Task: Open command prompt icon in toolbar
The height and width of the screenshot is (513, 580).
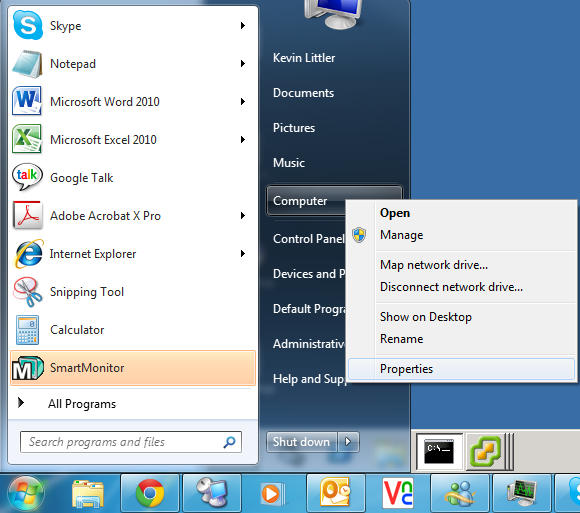Action: coord(439,452)
